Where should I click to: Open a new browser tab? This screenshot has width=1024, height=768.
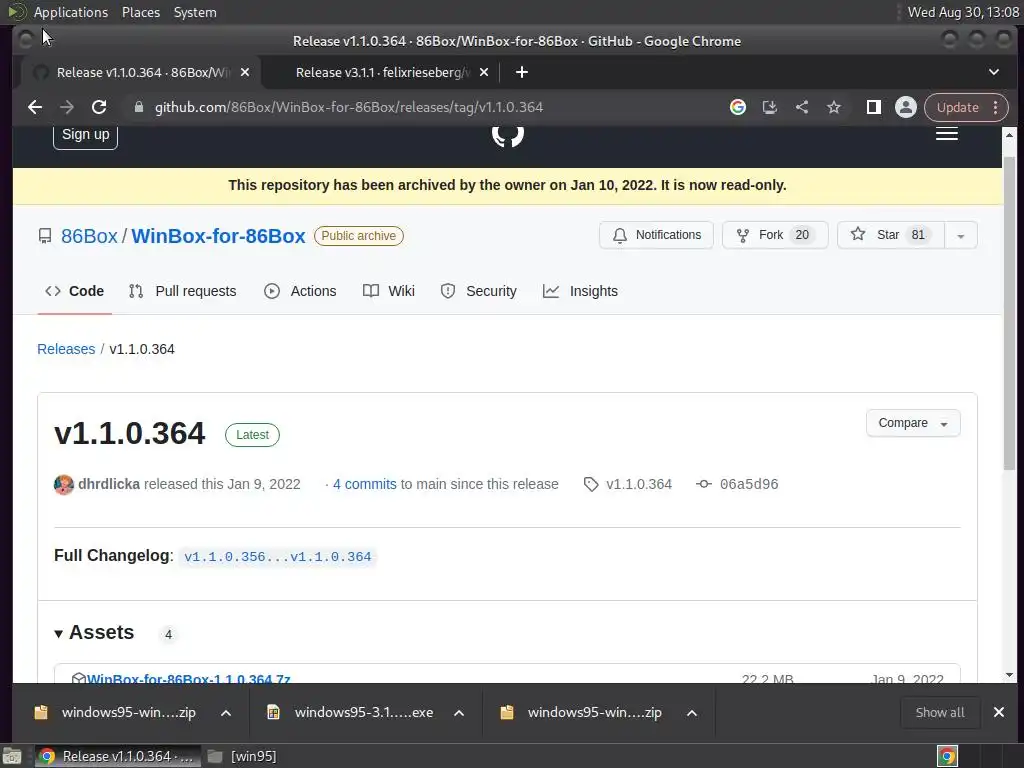[x=521, y=72]
